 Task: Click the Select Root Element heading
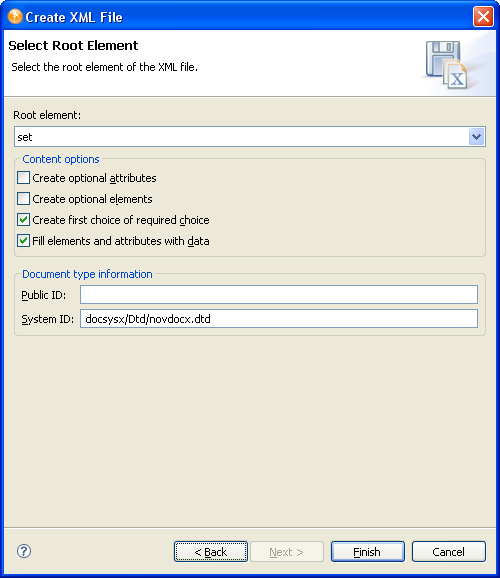pos(73,45)
